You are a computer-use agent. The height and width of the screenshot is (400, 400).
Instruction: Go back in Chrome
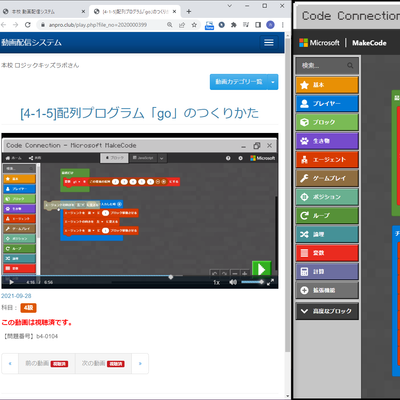pyautogui.click(x=4, y=25)
